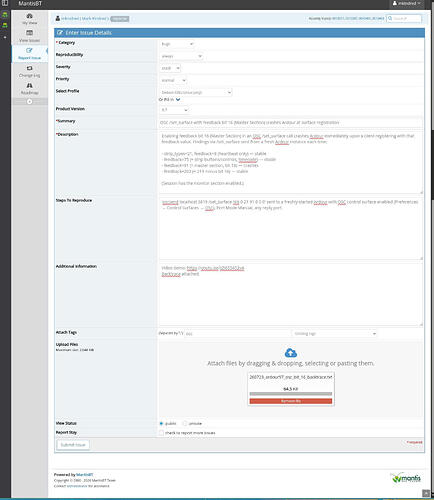Click the first green icon in far-left strip
Image resolution: width=434 pixels, height=500 pixels.
(x=5, y=15)
